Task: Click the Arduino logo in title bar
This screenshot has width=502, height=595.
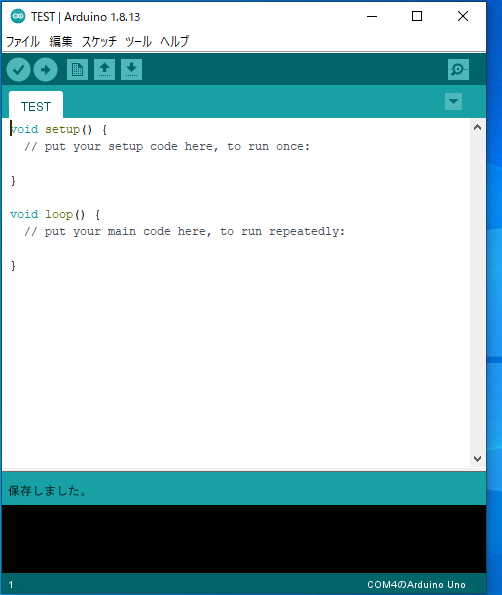Action: tap(18, 16)
